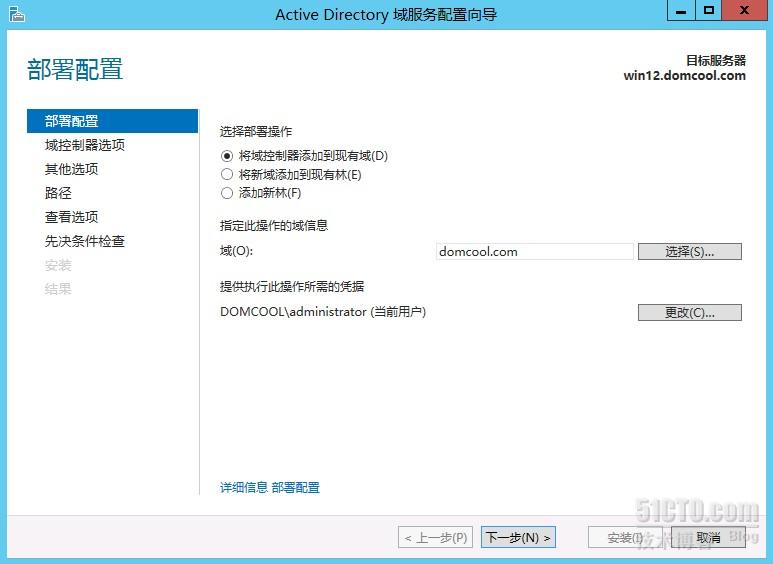Screen dimensions: 773x564
Task: Click the 提供执行此操作所需的凭据 label
Action: click(x=292, y=286)
